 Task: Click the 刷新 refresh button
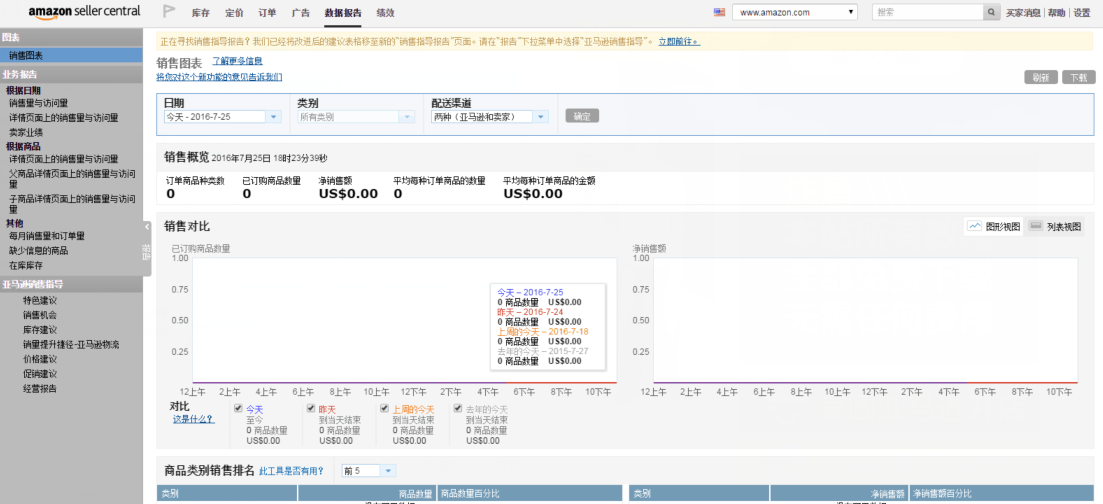pyautogui.click(x=1041, y=77)
